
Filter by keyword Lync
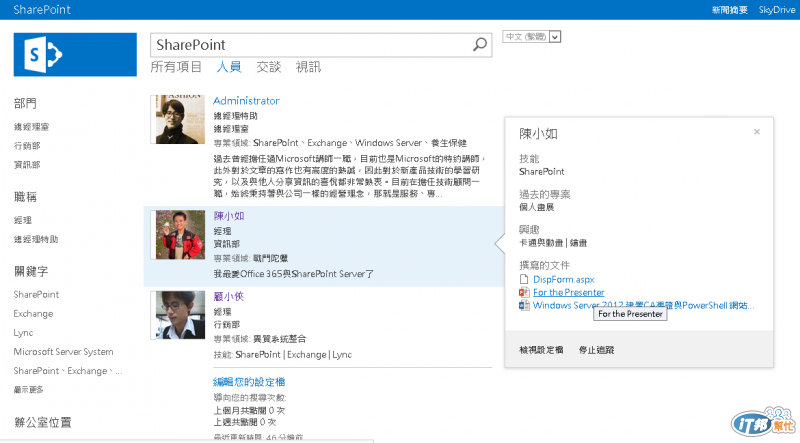pyautogui.click(x=23, y=333)
